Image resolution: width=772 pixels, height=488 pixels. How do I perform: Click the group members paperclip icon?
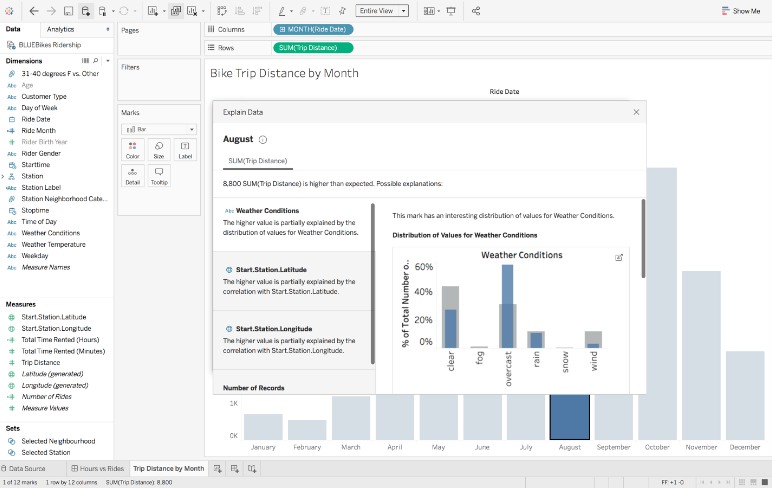tap(303, 11)
